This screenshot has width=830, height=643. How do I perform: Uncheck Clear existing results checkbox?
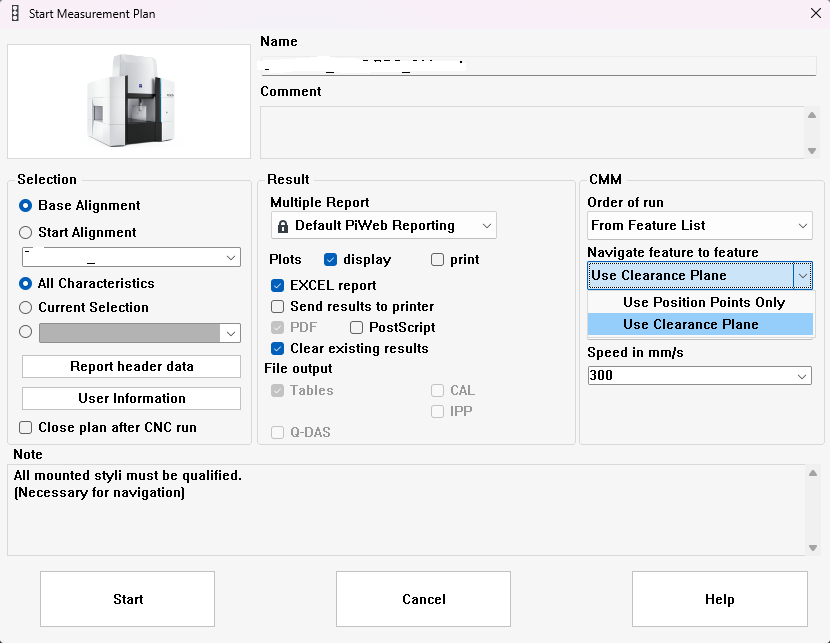tap(278, 348)
